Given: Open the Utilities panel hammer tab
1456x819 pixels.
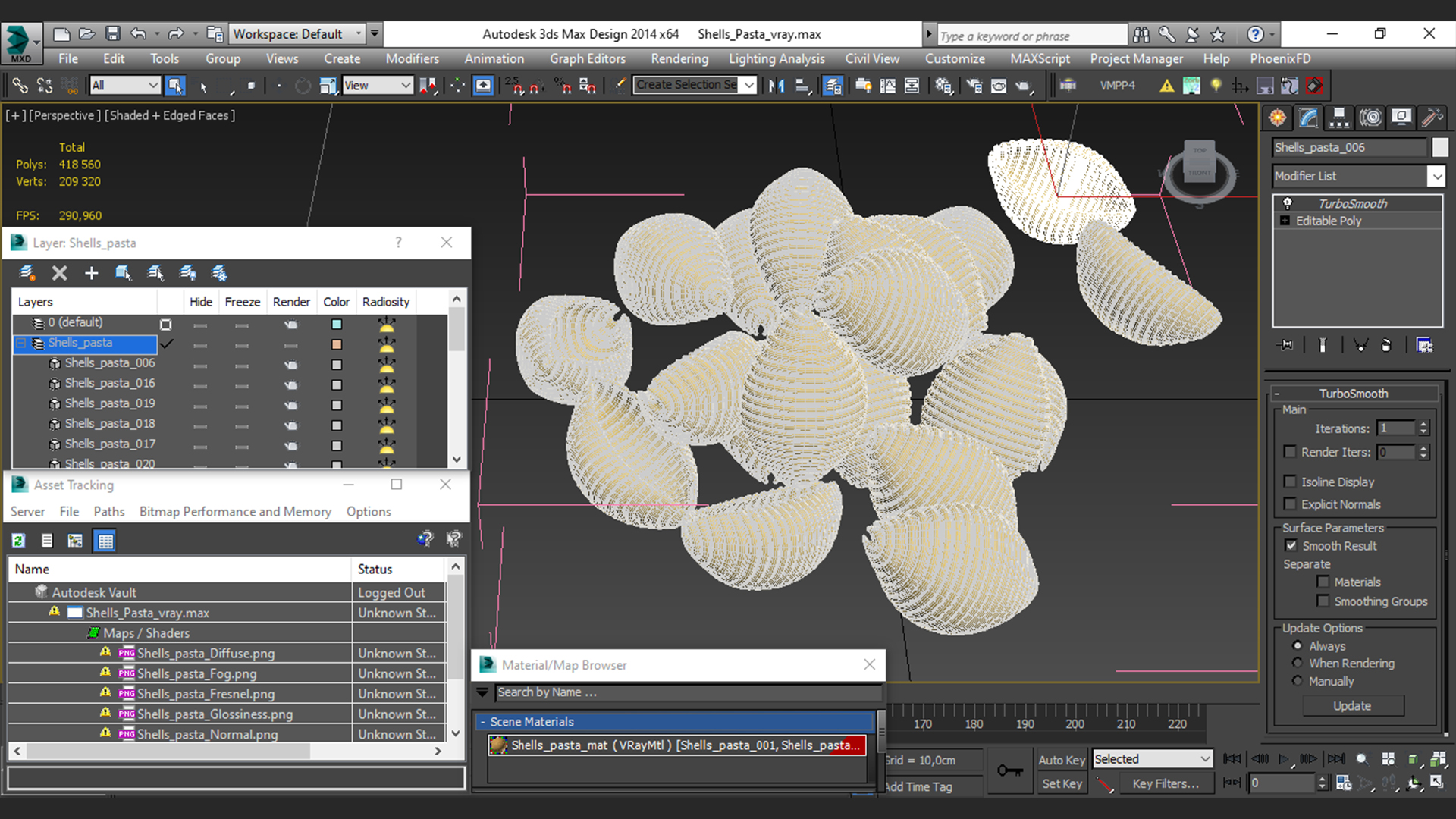Looking at the screenshot, I should pos(1432,118).
